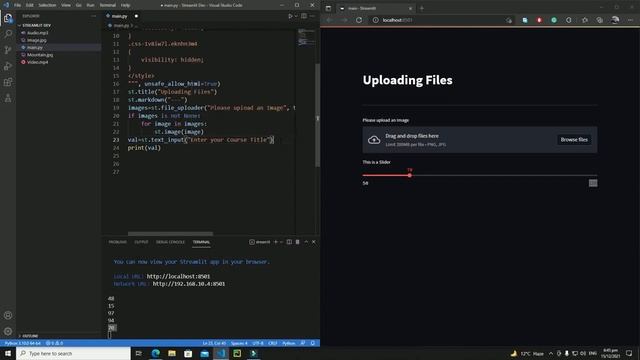Open the Source Control view

(x=8, y=50)
